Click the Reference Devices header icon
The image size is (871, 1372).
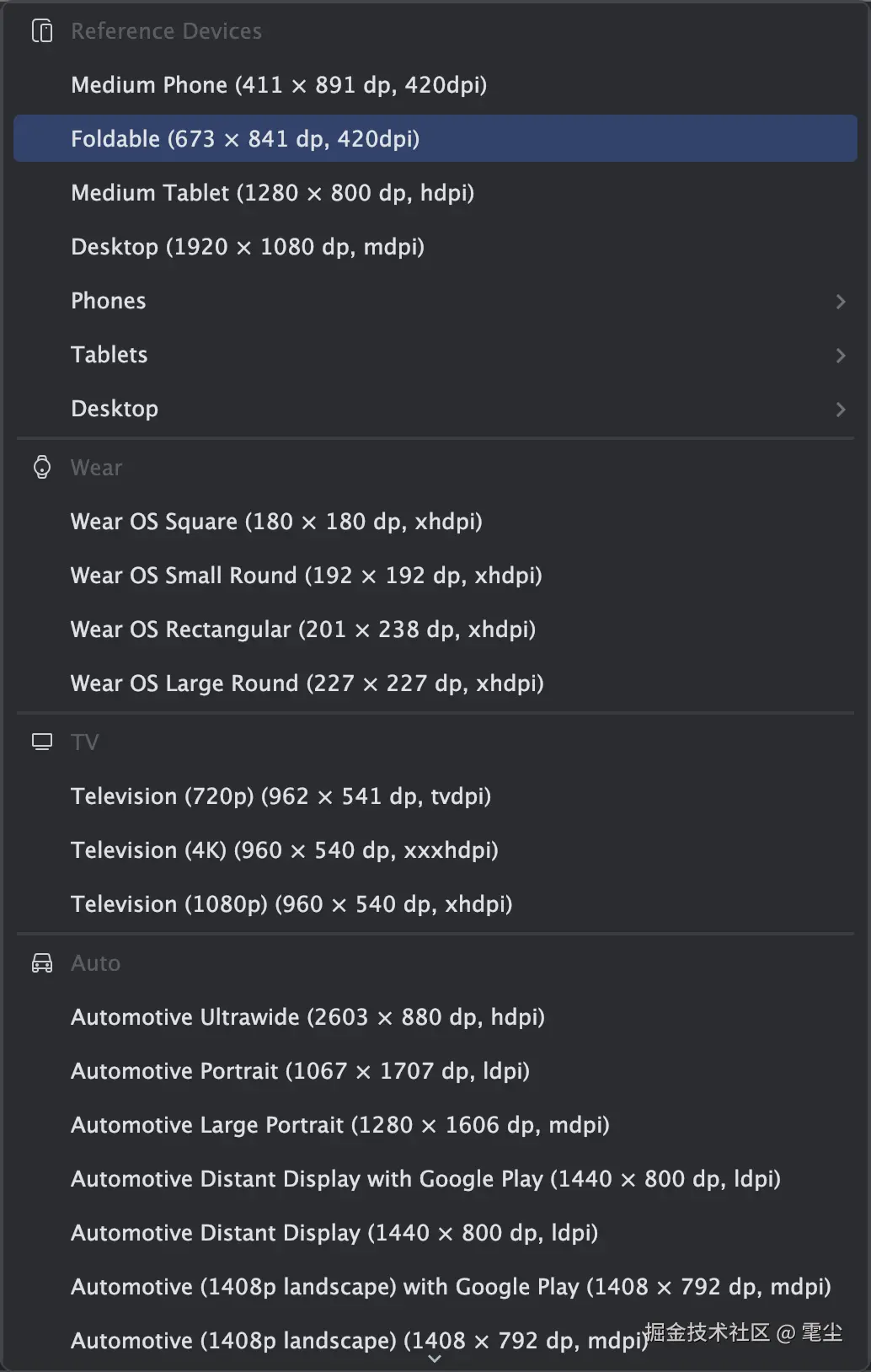[42, 31]
